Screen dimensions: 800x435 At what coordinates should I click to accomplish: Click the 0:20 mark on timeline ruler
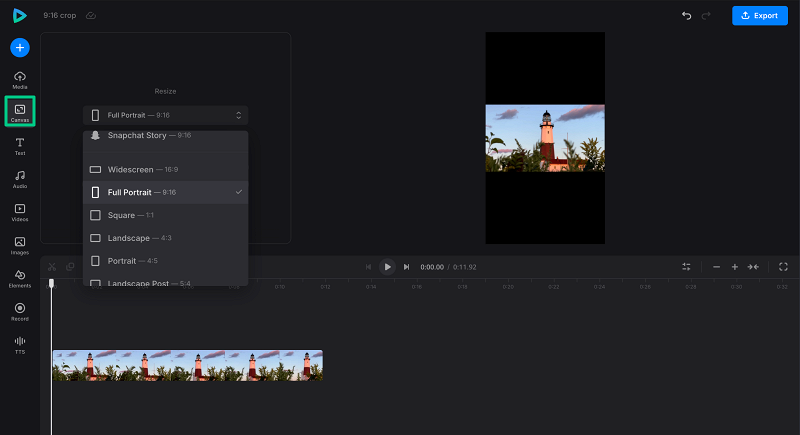(x=508, y=287)
